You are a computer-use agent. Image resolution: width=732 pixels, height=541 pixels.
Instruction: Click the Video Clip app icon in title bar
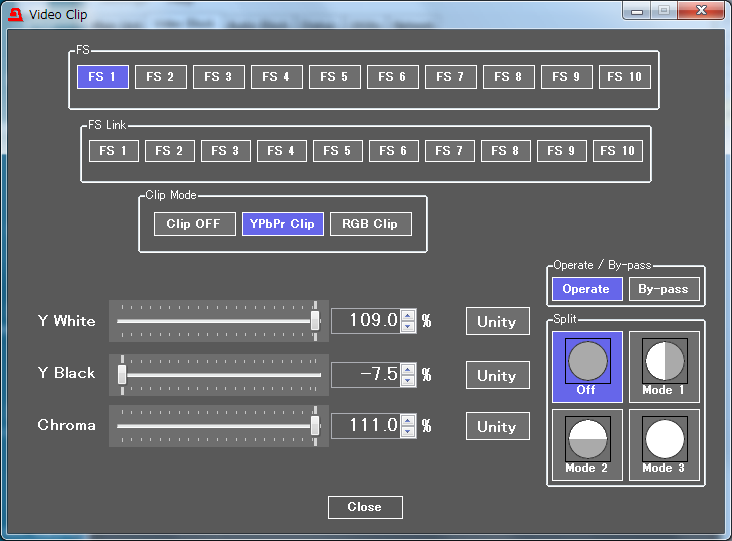[x=15, y=15]
